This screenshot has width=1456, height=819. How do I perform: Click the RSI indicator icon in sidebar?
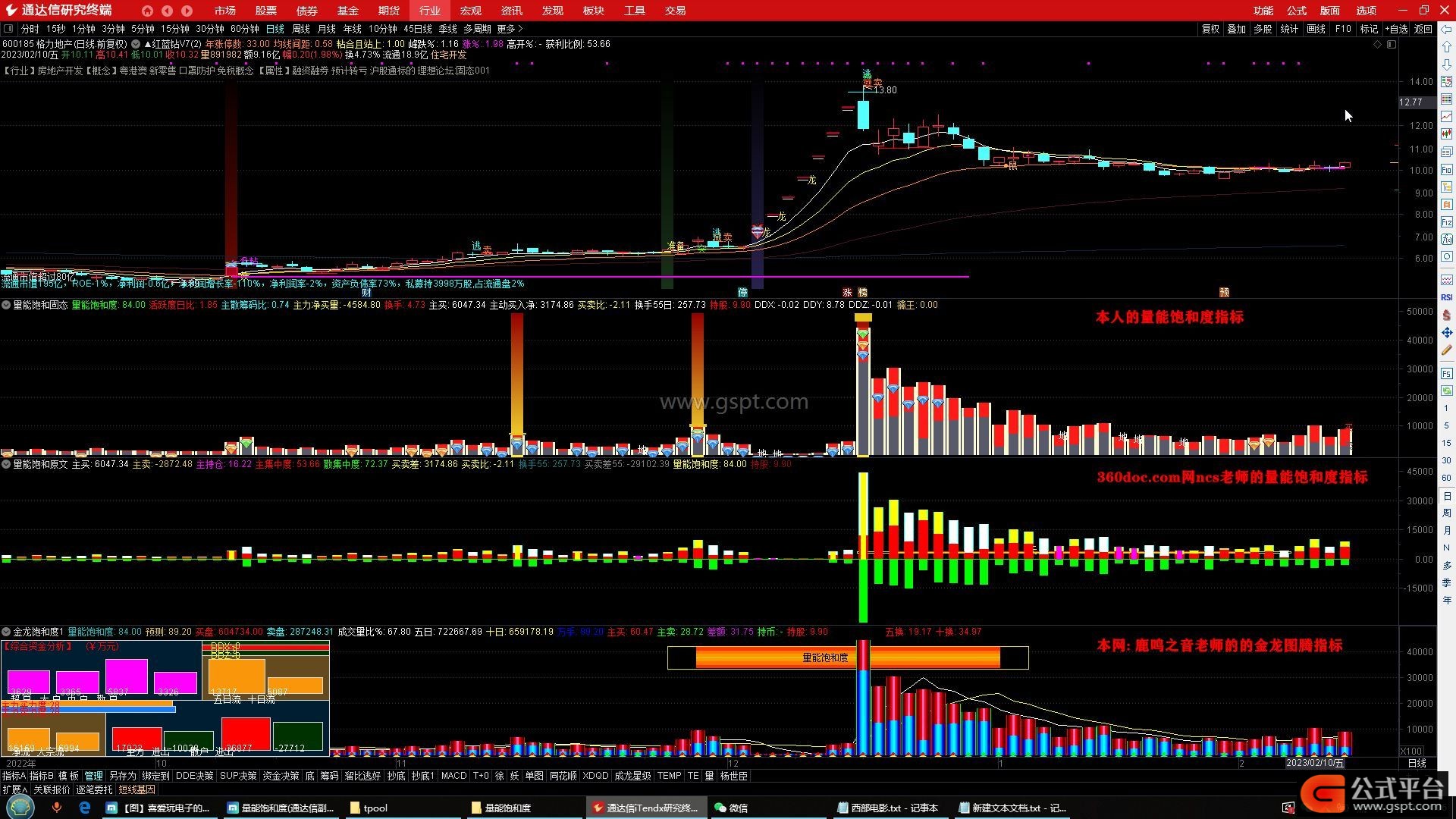pyautogui.click(x=1447, y=297)
